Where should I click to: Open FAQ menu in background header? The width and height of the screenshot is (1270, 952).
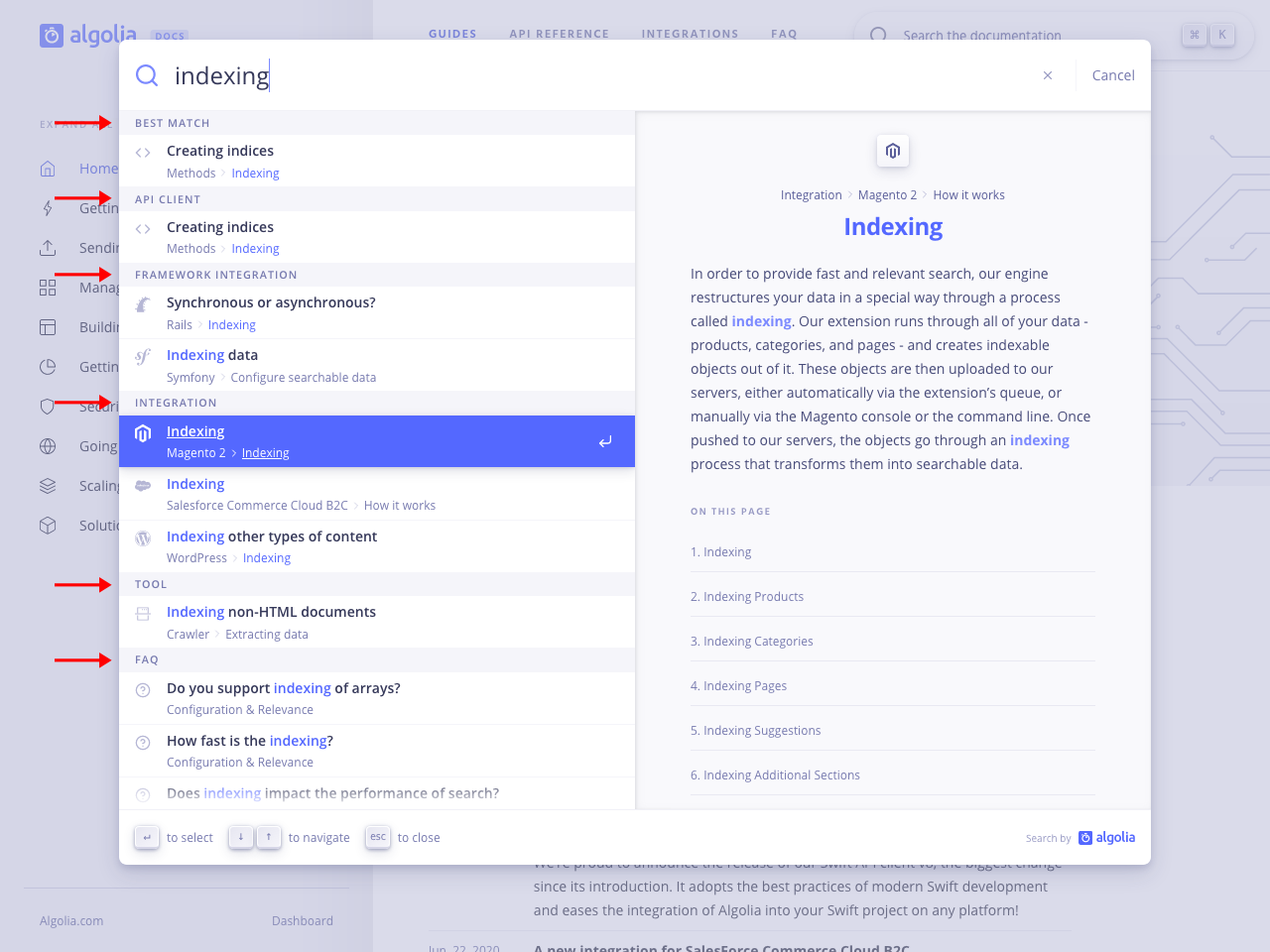click(784, 34)
